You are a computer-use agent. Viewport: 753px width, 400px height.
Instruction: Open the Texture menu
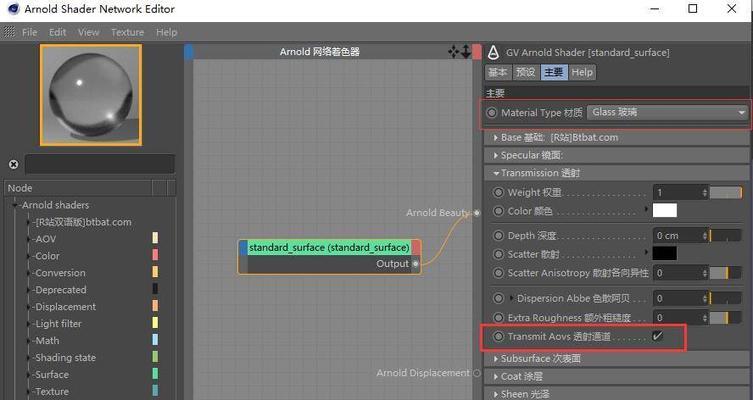click(x=128, y=32)
